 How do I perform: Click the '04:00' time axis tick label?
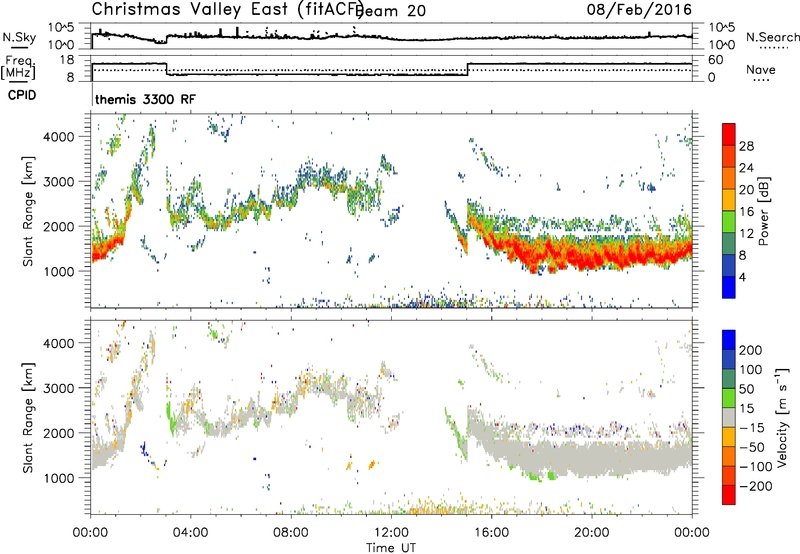(x=191, y=533)
